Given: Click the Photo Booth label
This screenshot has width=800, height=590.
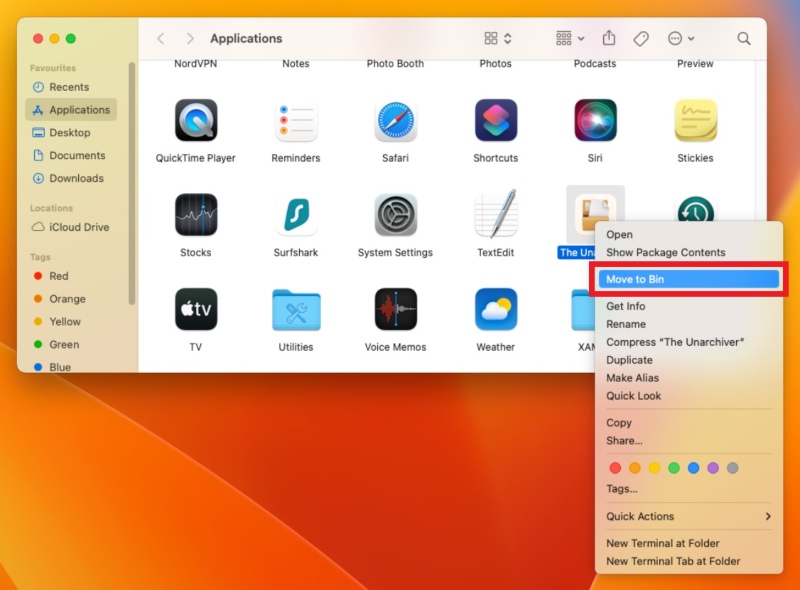Looking at the screenshot, I should point(395,64).
